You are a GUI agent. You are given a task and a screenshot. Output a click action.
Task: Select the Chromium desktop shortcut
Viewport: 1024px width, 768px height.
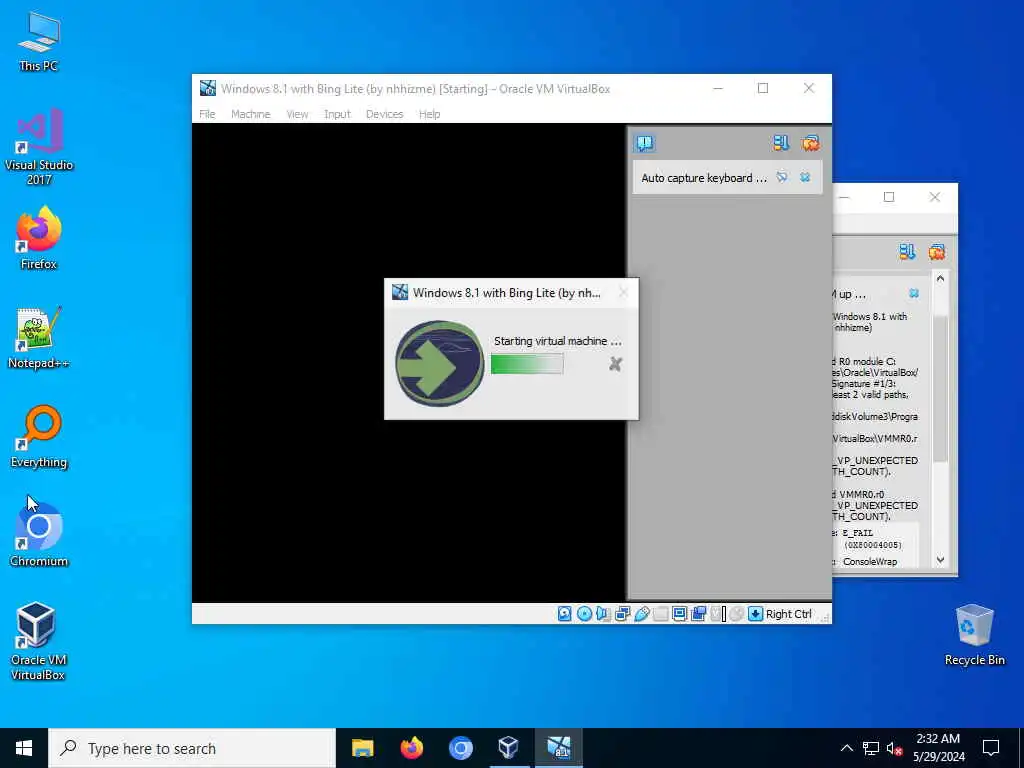(39, 535)
